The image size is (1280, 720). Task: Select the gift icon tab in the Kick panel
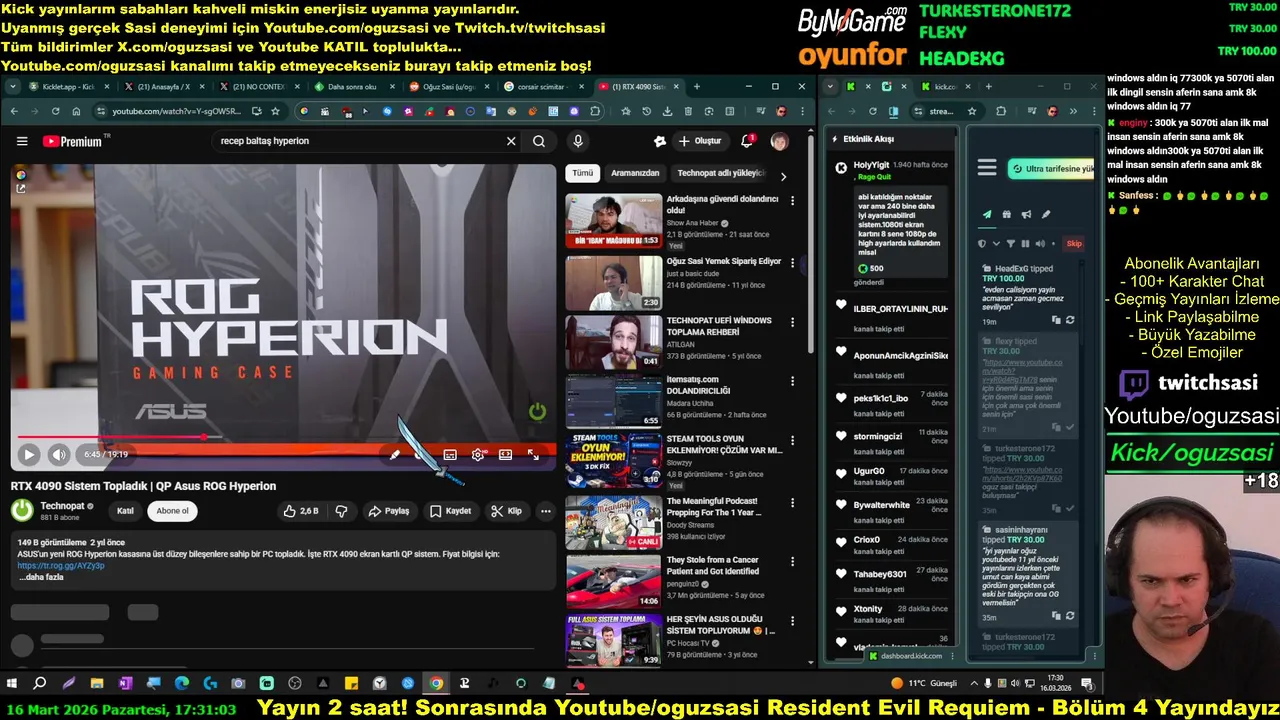[1007, 214]
